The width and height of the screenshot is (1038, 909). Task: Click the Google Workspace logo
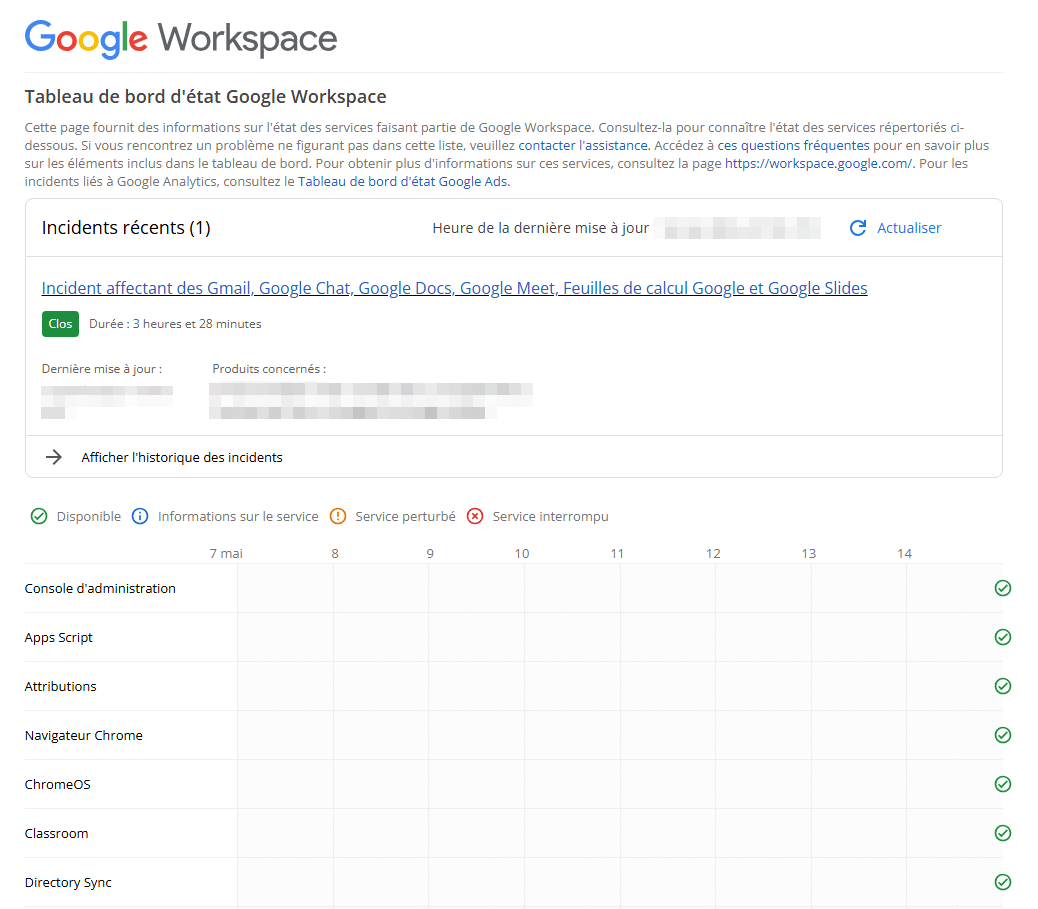pyautogui.click(x=181, y=38)
